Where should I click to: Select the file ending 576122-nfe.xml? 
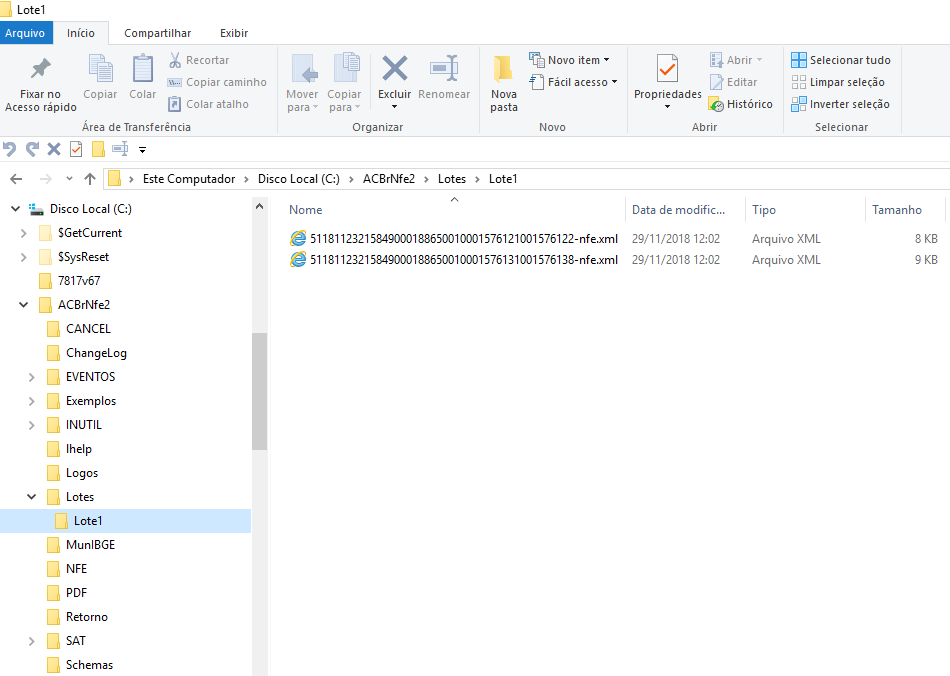pyautogui.click(x=463, y=239)
